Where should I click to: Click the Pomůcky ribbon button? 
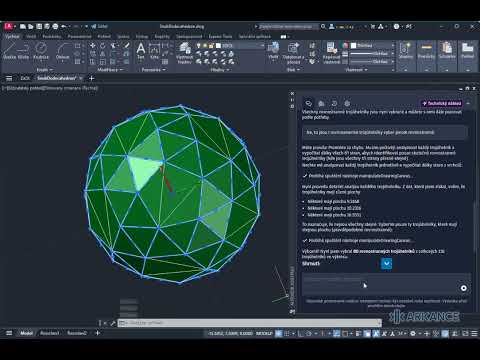(x=426, y=51)
